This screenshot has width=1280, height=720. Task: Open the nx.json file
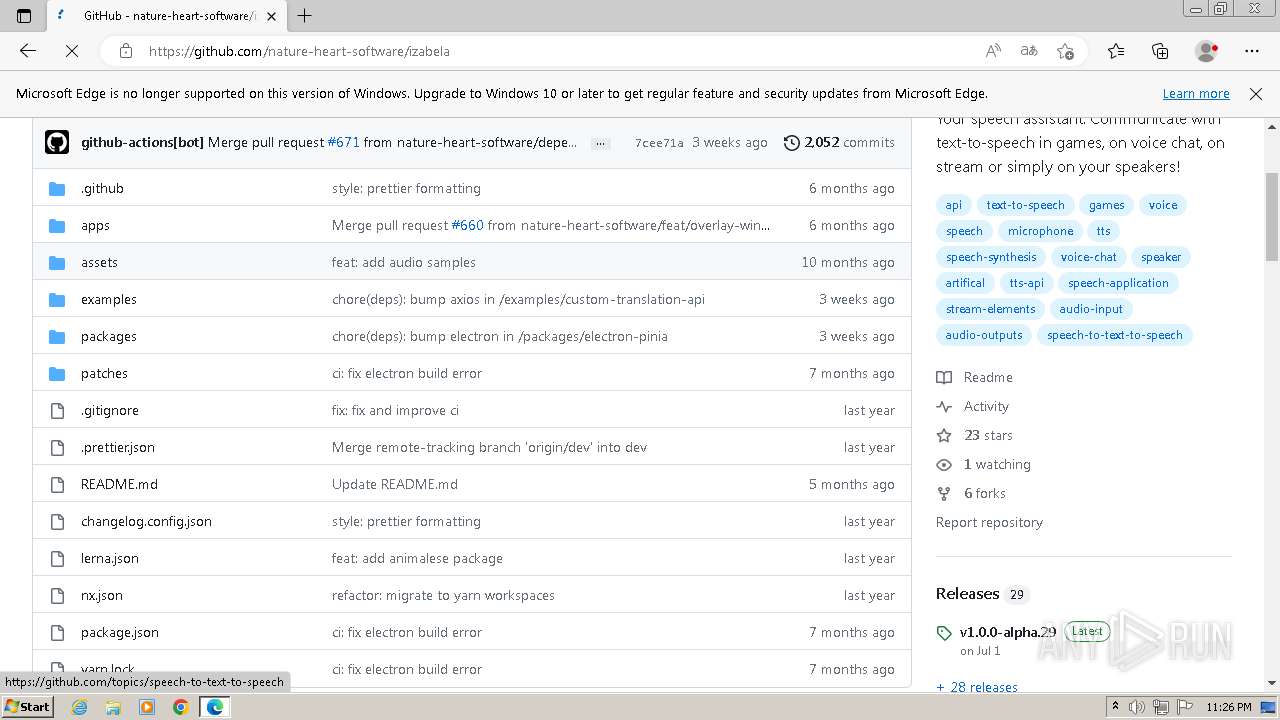102,595
